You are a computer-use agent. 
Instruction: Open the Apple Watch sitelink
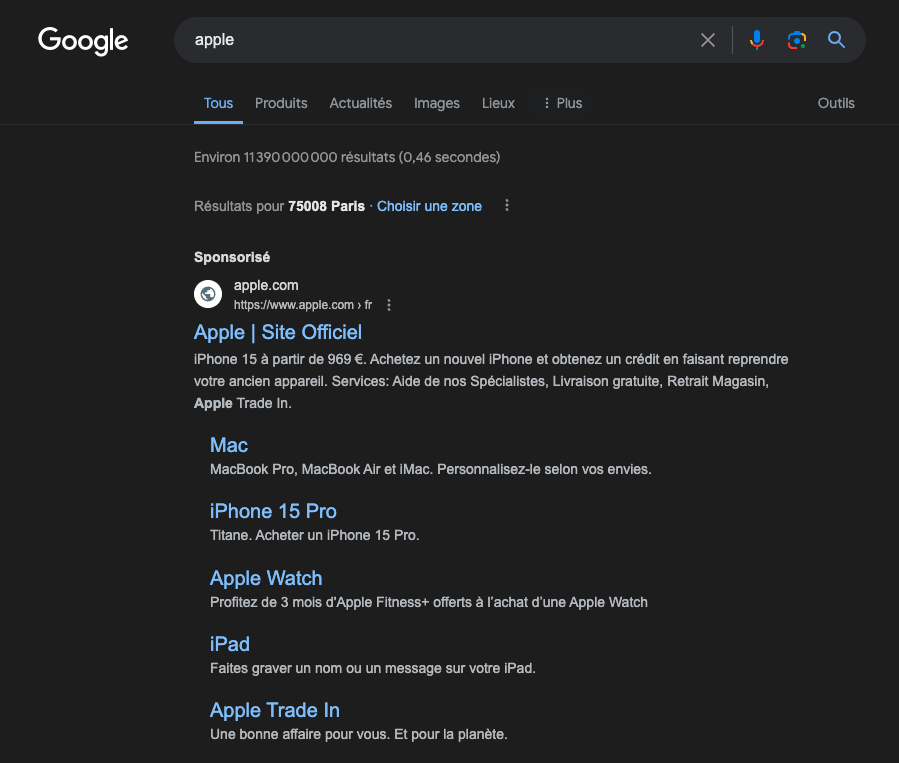266,578
